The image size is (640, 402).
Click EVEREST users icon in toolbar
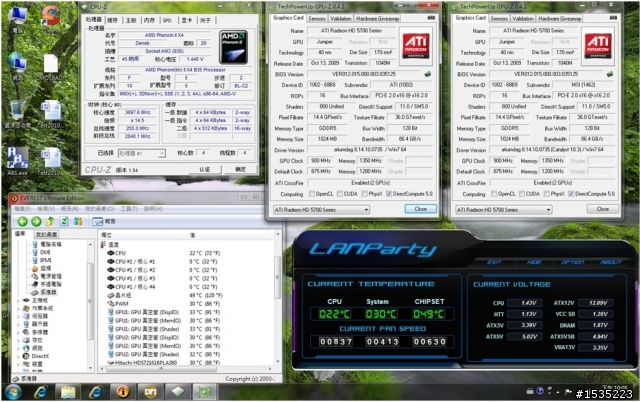pyautogui.click(x=78, y=221)
